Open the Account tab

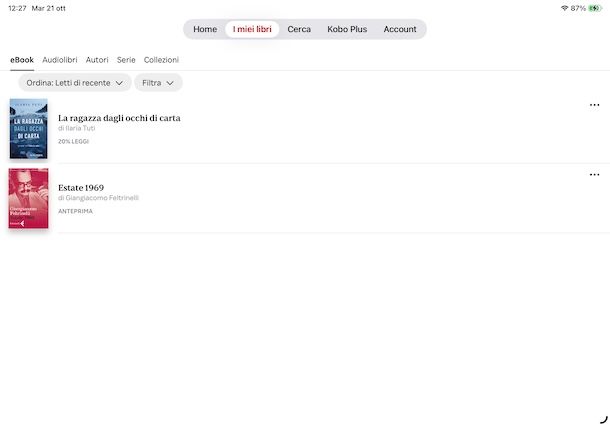400,29
